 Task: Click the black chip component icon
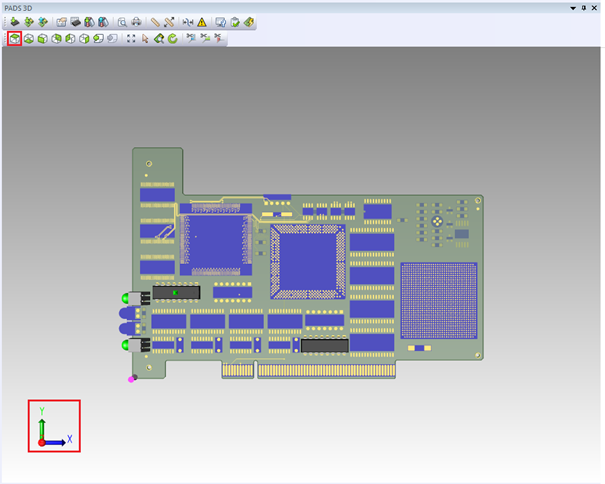click(76, 22)
